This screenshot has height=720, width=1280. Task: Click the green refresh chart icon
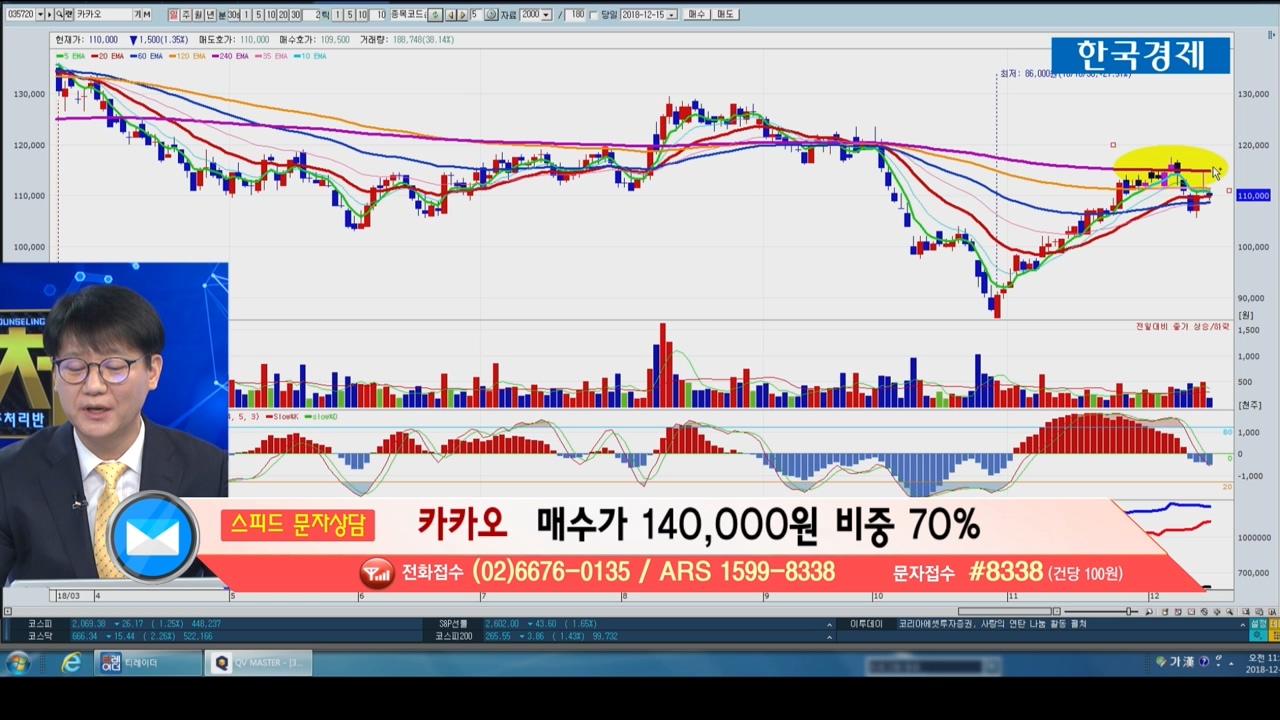point(435,15)
